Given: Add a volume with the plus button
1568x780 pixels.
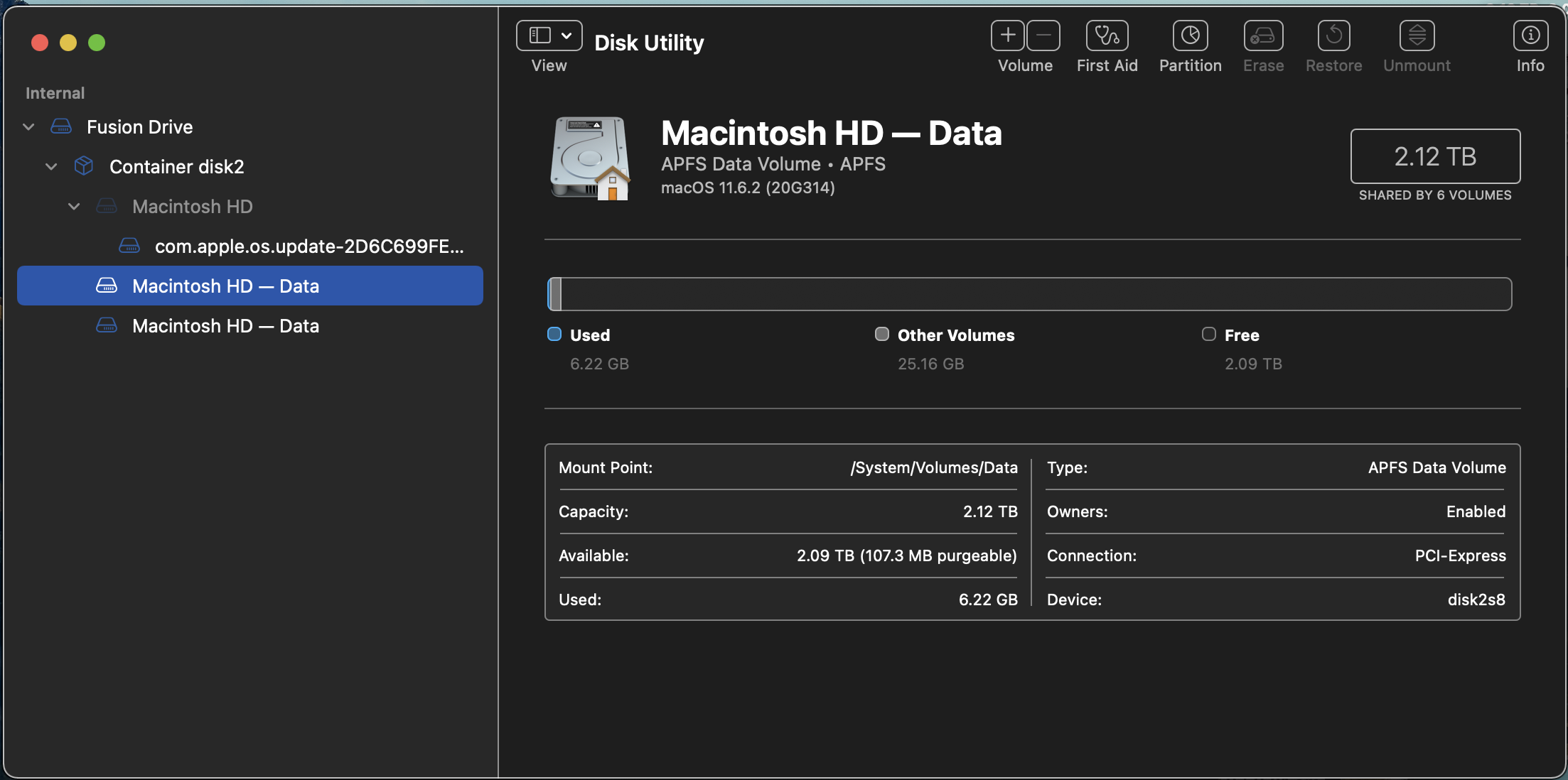Looking at the screenshot, I should point(1008,36).
